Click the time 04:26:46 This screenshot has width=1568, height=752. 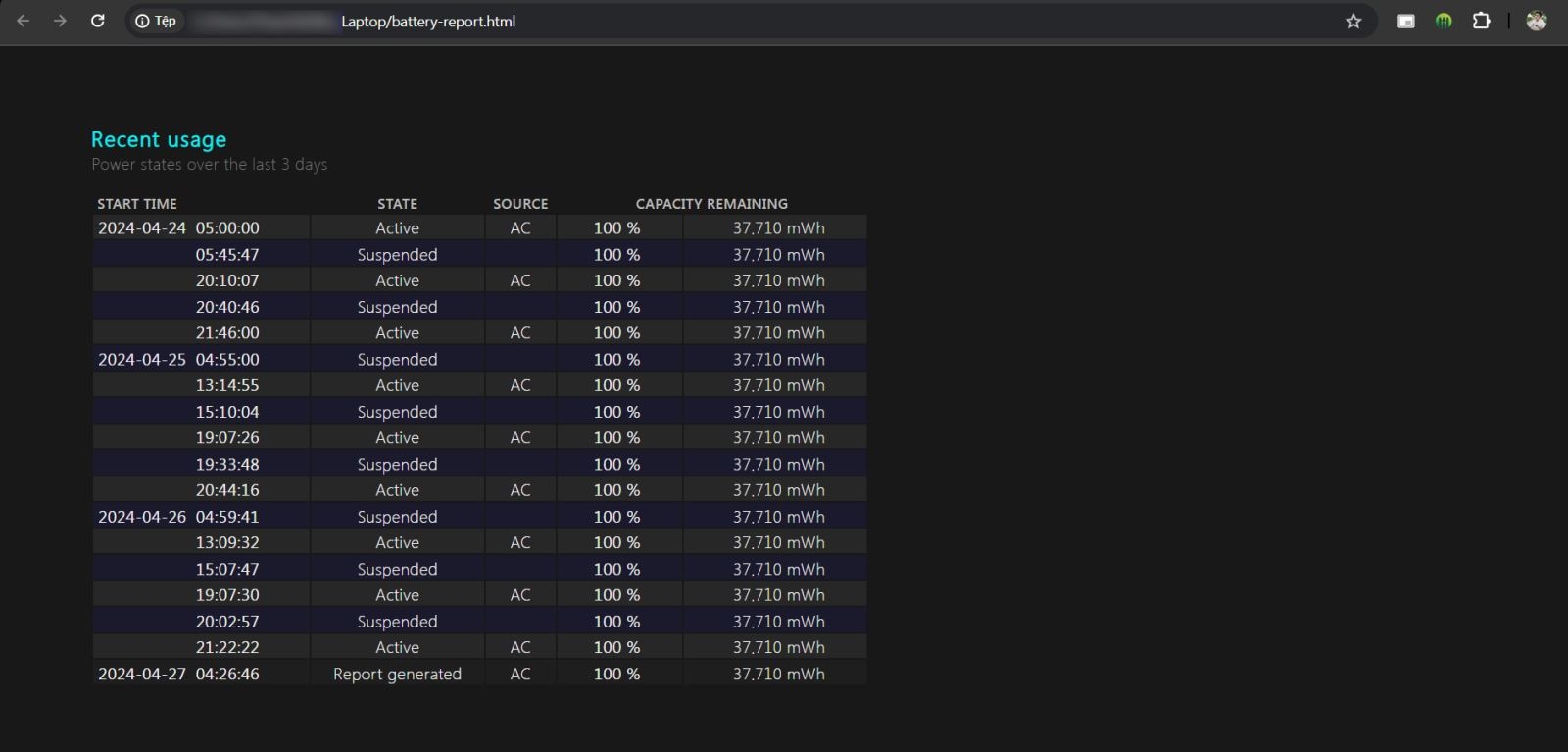click(227, 674)
